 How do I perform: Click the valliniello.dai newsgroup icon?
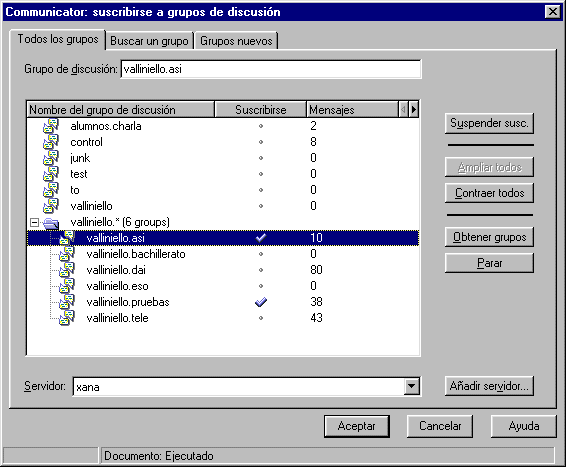(x=67, y=270)
